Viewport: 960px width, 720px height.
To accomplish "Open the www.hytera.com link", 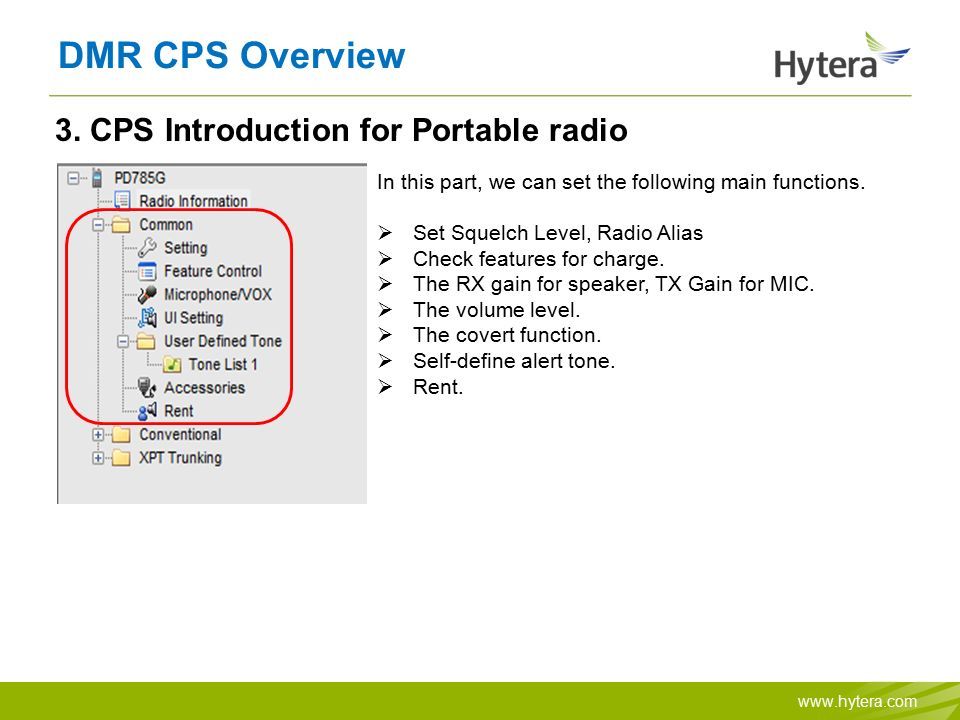I will tap(857, 702).
